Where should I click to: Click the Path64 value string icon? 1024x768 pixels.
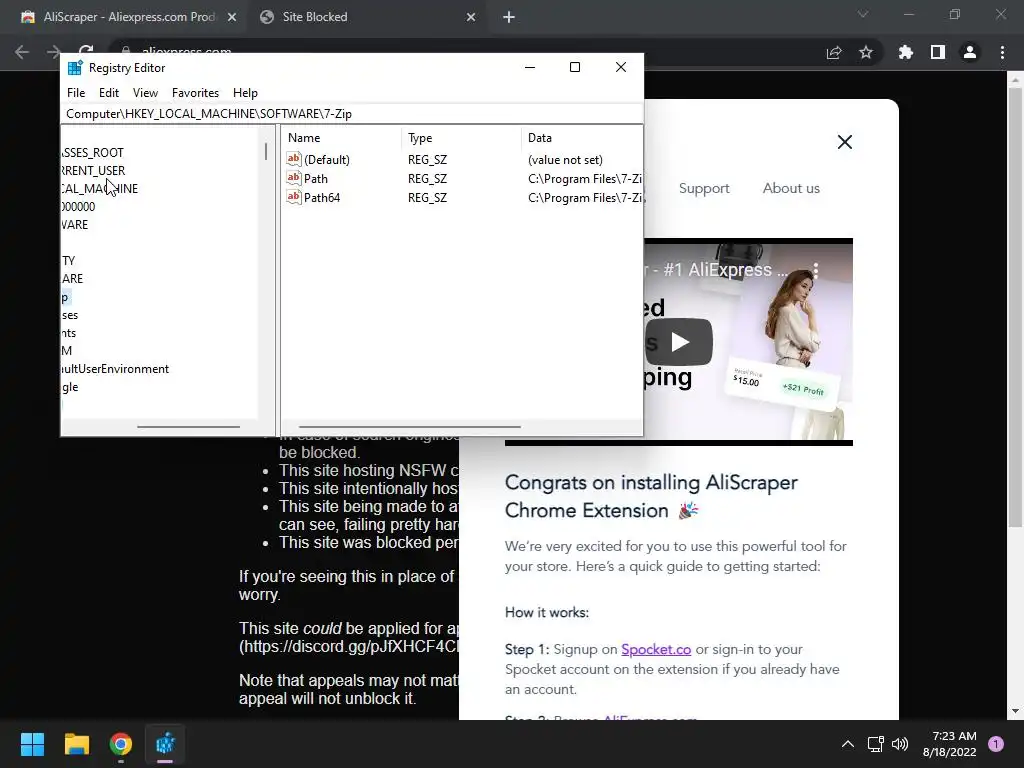(294, 197)
